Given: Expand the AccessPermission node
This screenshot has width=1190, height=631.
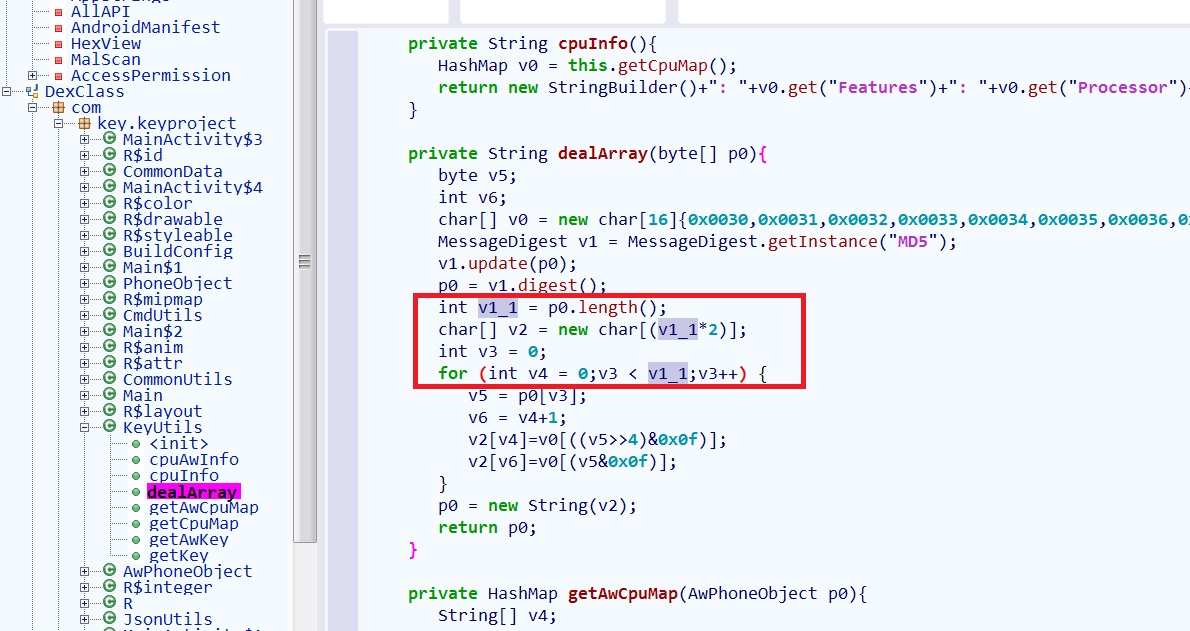Looking at the screenshot, I should click(30, 75).
